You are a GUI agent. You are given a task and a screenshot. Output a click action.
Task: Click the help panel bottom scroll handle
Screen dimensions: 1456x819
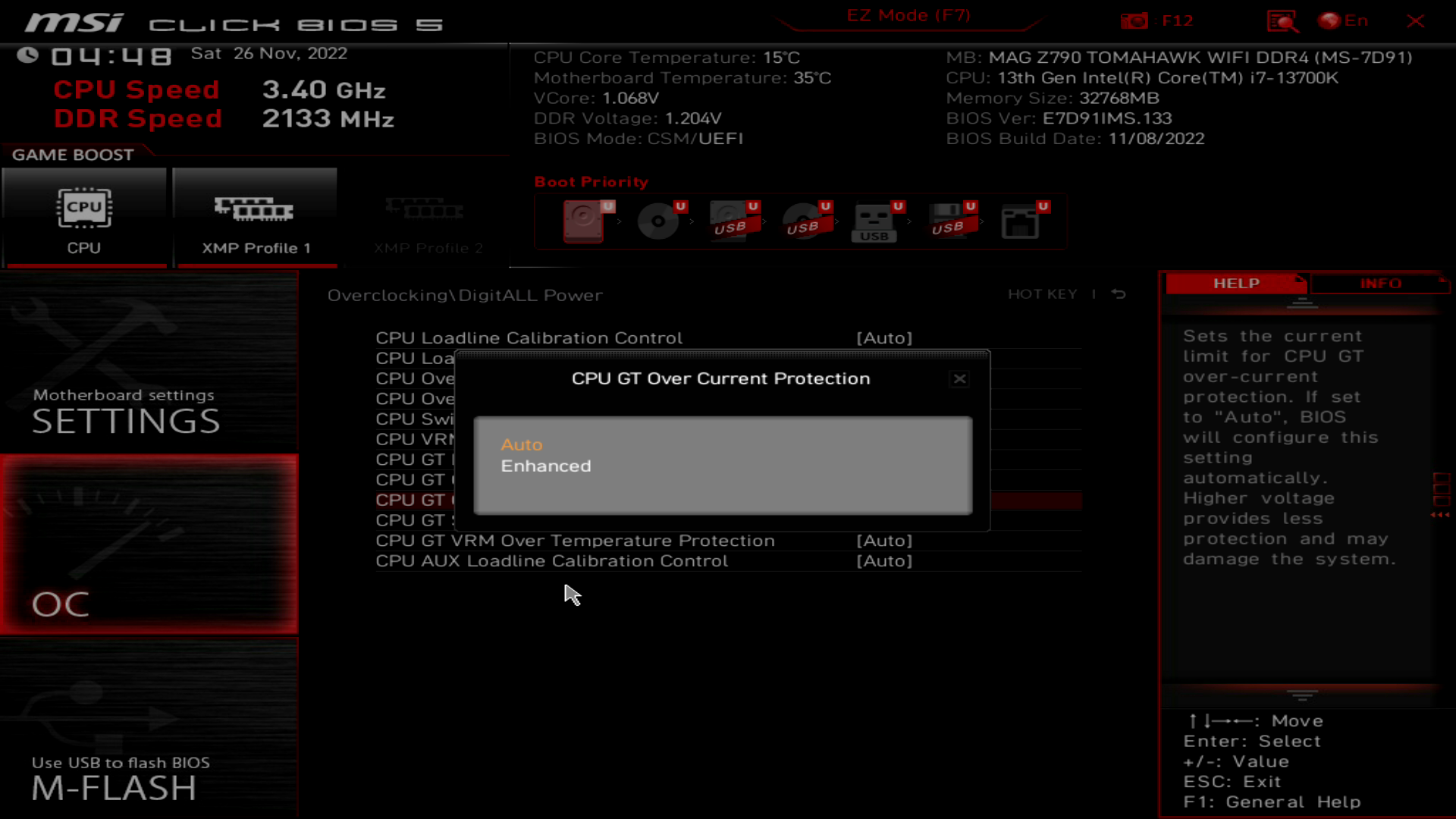(x=1302, y=695)
